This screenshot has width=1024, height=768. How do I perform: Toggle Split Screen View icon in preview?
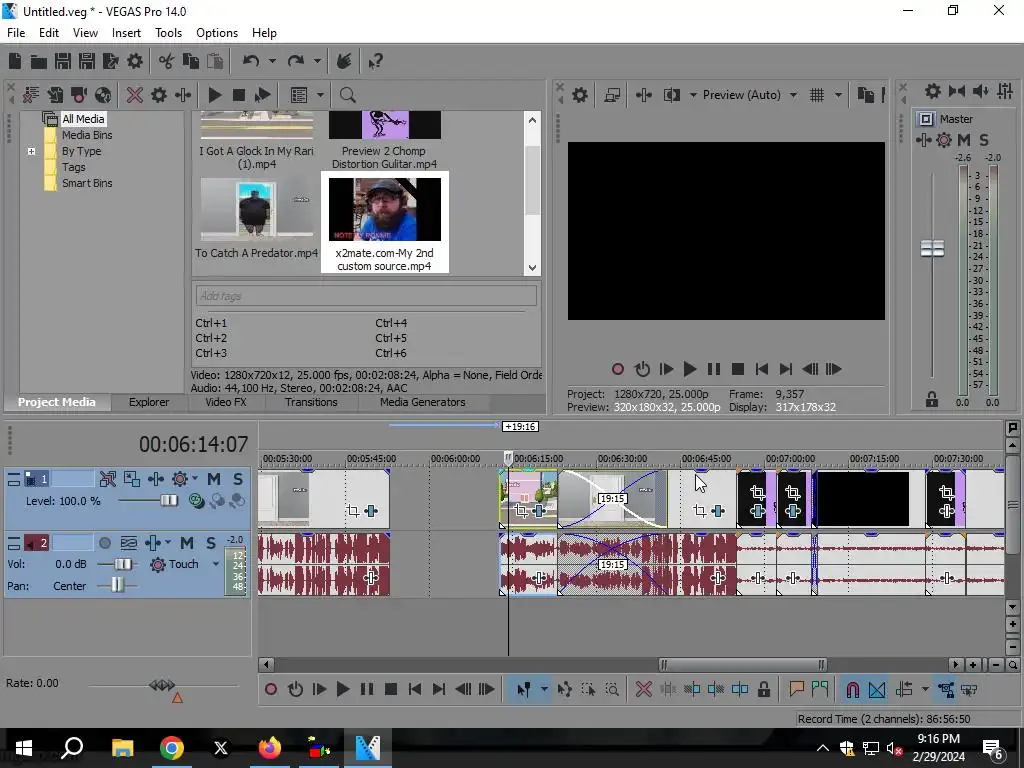click(672, 95)
